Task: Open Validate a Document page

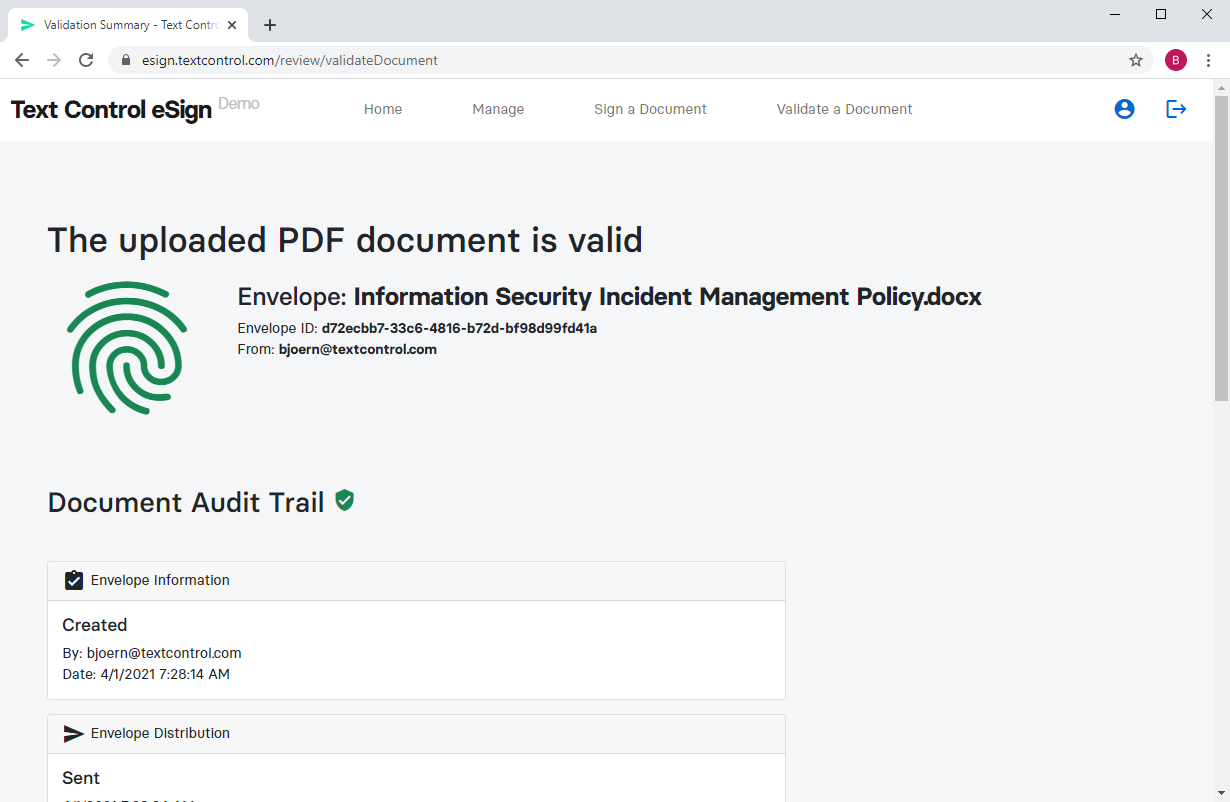Action: [x=844, y=109]
